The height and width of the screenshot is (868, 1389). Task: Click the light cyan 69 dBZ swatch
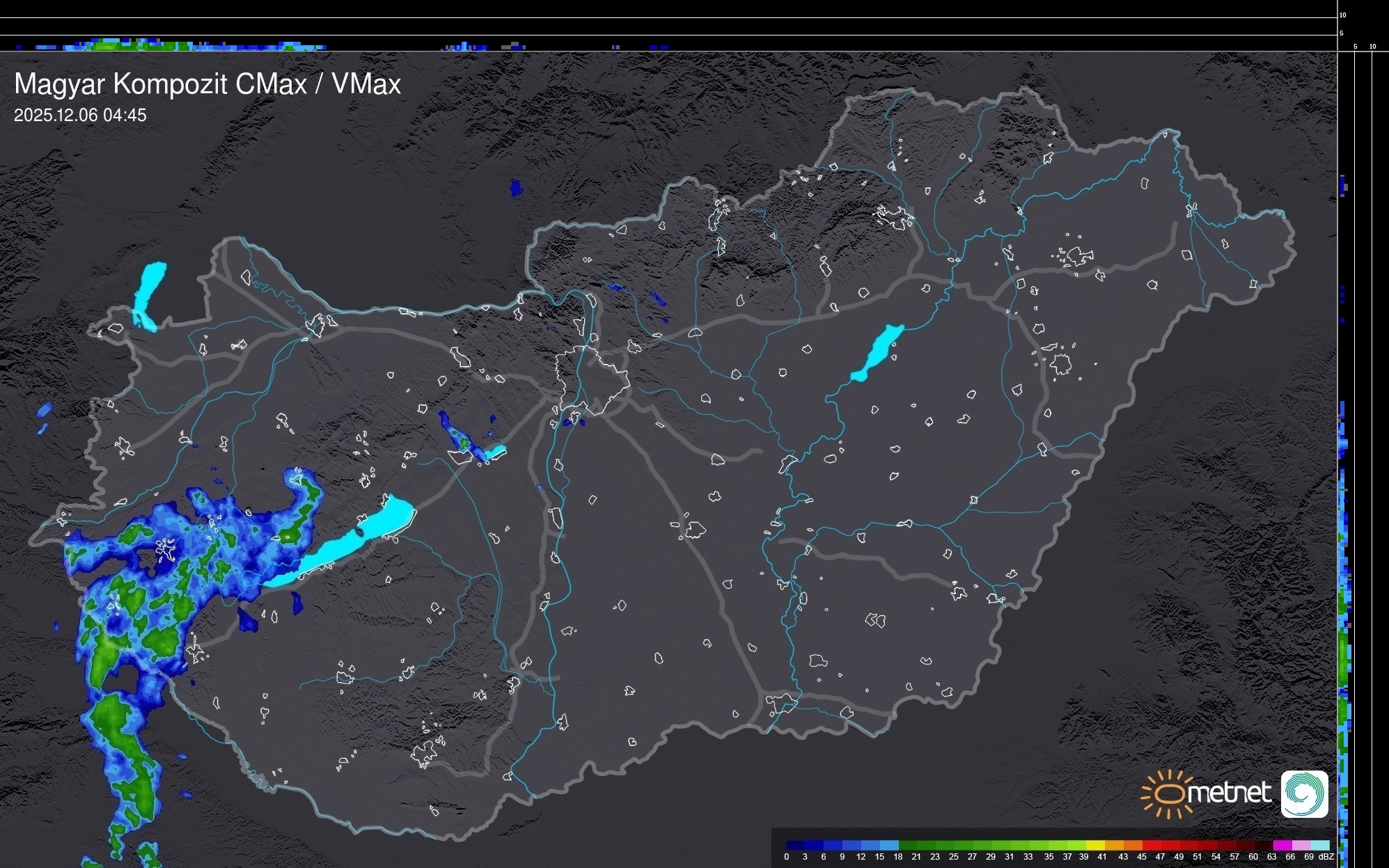tap(1320, 846)
